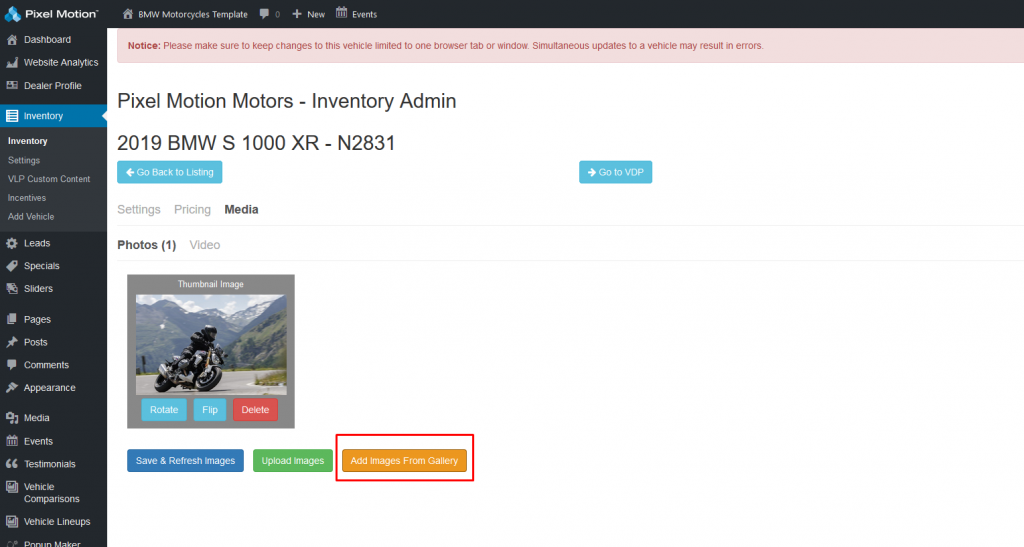Click the Comments bubble icon in sidebar
1024x547 pixels.
pos(12,365)
